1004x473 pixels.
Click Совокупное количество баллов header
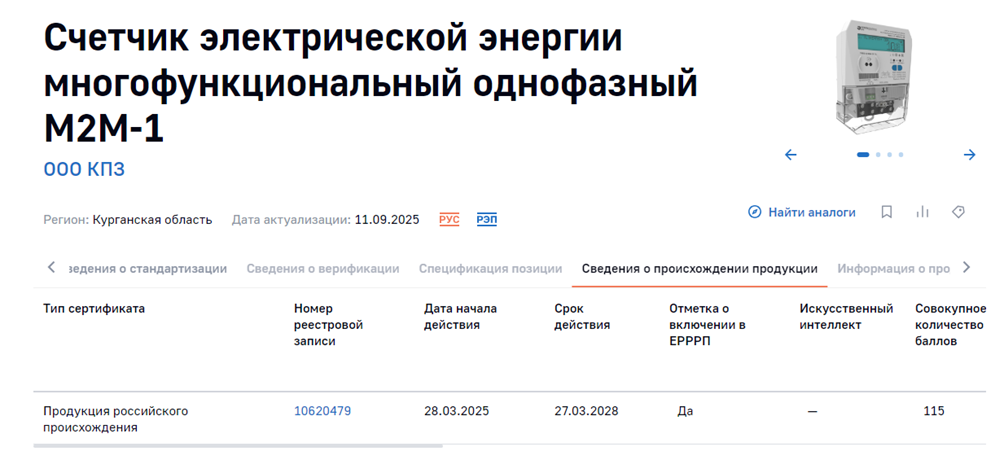coord(949,325)
